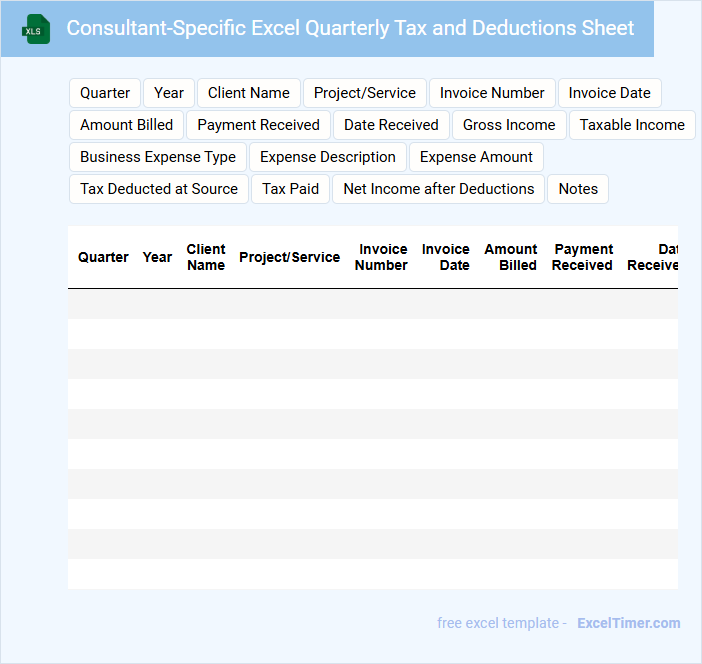Image resolution: width=702 pixels, height=664 pixels.
Task: Click the Payment Received column header in table
Action: (x=582, y=257)
